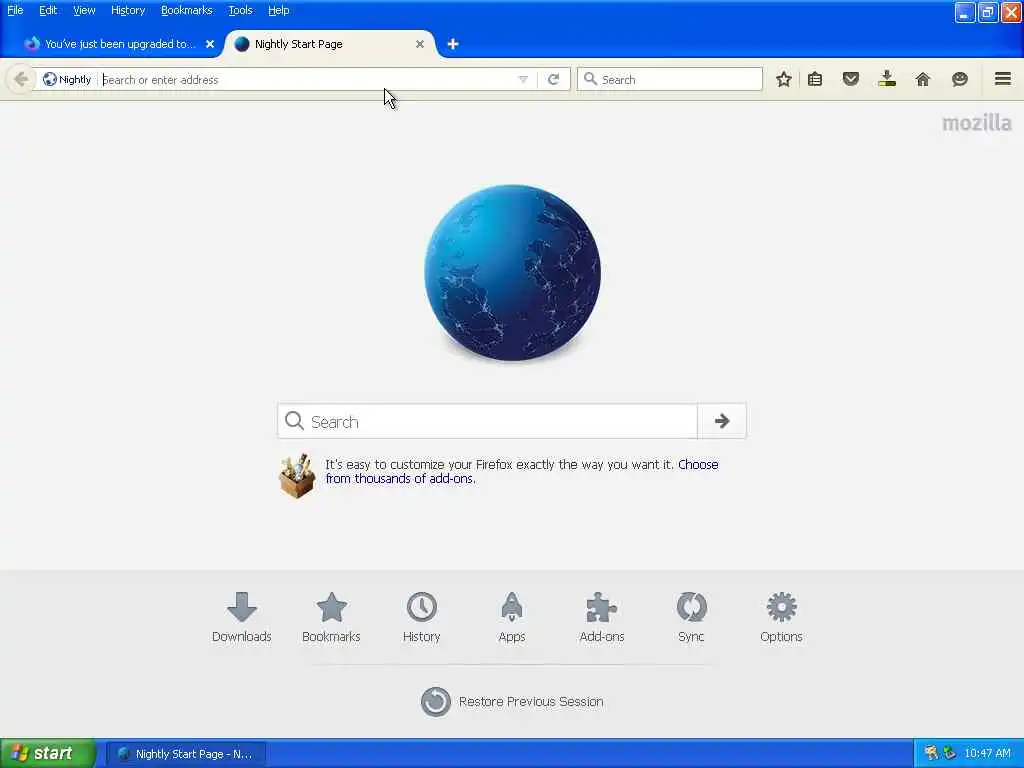The height and width of the screenshot is (768, 1024).
Task: Open the downloads panel toolbar icon
Action: 887,79
